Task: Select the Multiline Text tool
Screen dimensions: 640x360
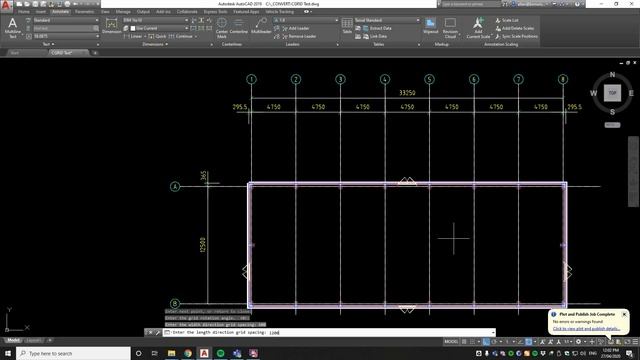Action: pos(12,28)
